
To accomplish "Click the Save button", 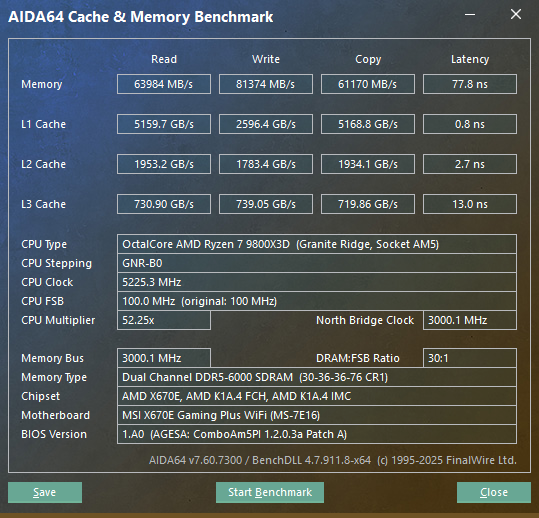I will coord(45,492).
